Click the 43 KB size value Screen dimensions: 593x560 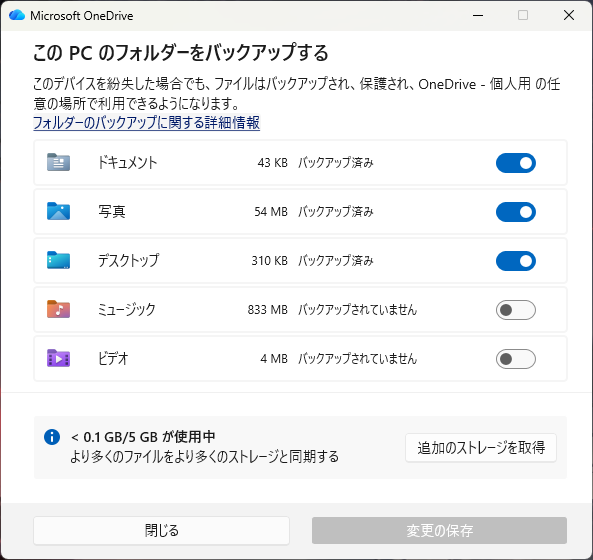(273, 163)
